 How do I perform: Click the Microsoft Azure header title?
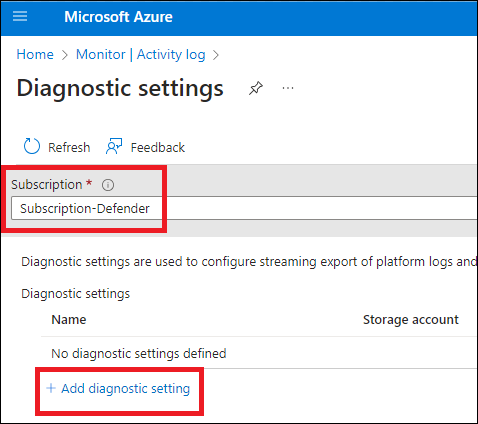[118, 17]
